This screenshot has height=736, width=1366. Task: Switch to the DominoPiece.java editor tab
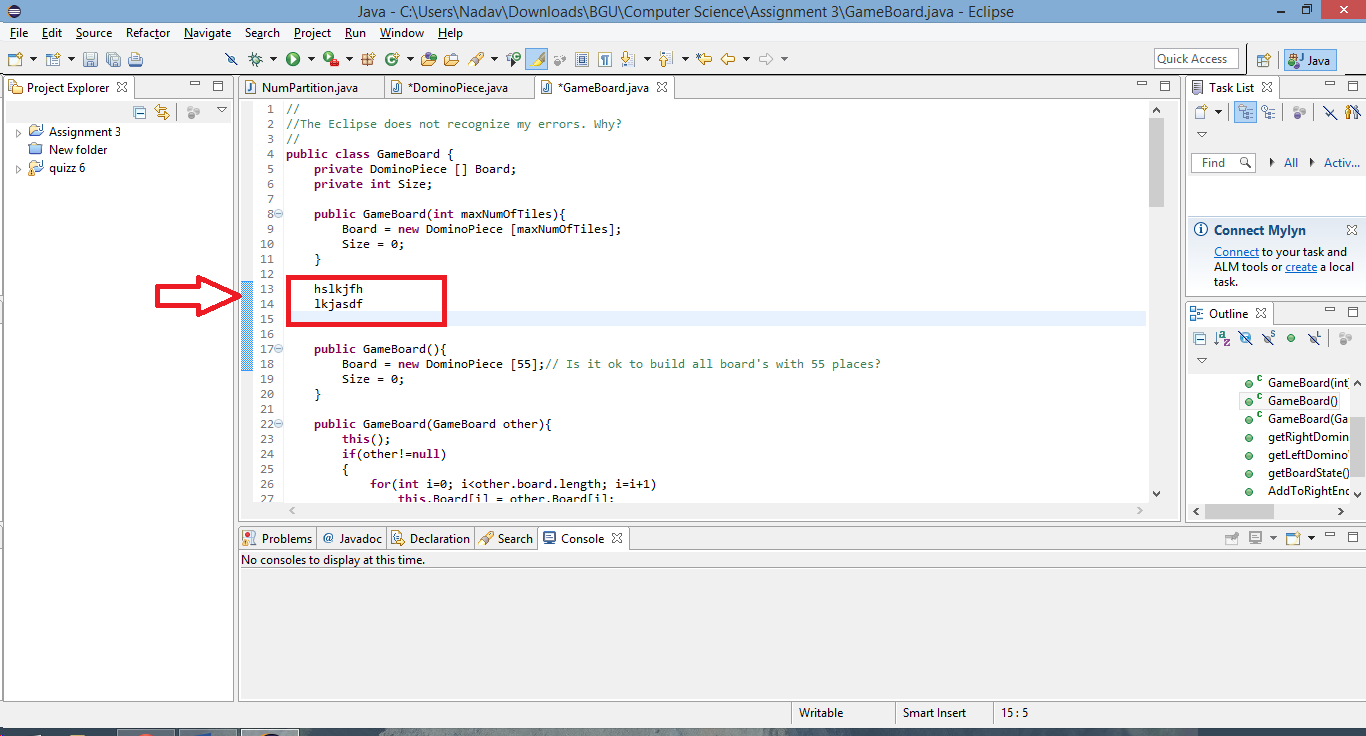click(449, 88)
